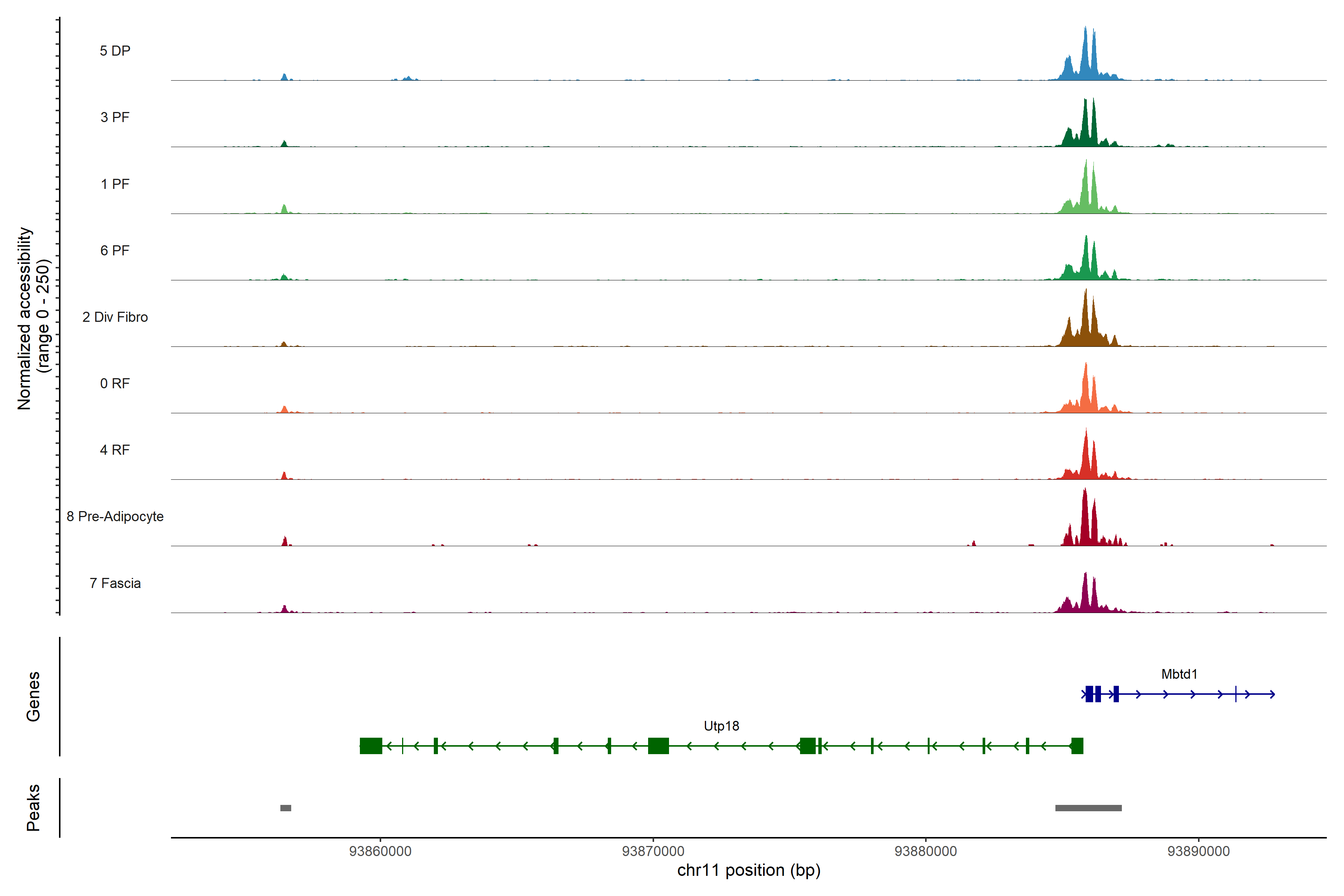Click the 3 PF track label
The image size is (1344, 896).
point(115,117)
